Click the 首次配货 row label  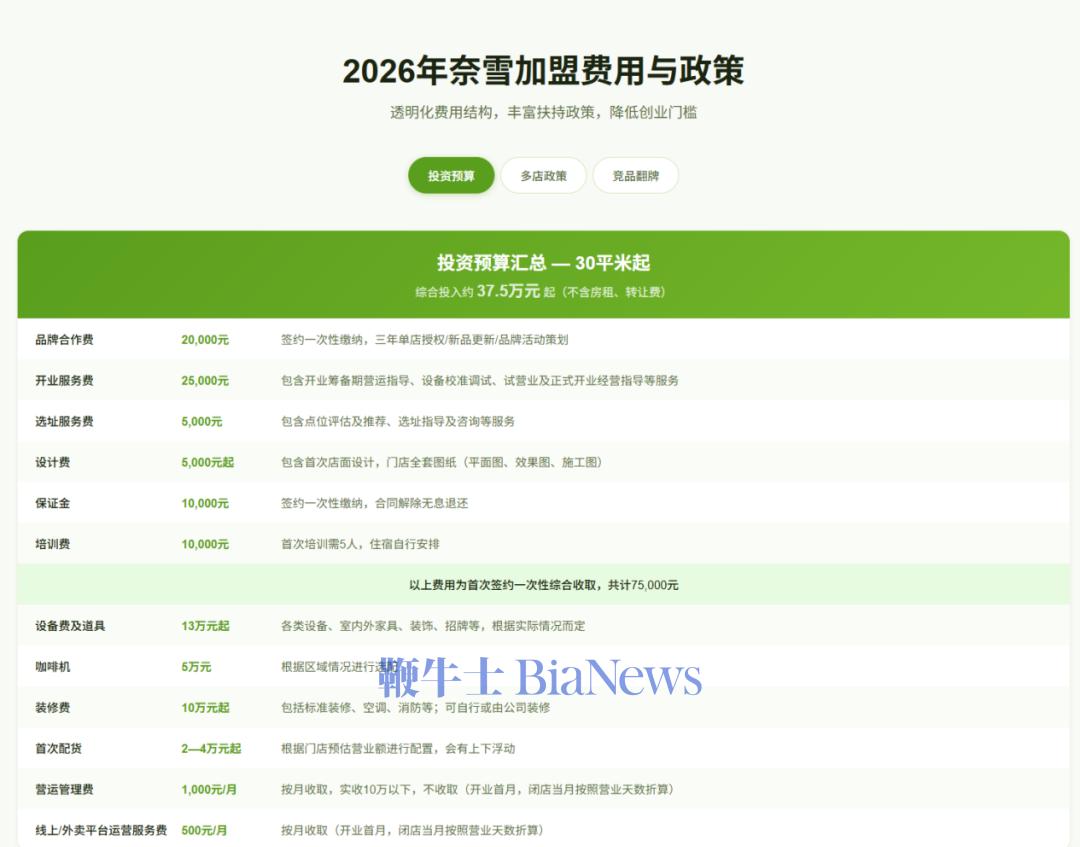[59, 749]
